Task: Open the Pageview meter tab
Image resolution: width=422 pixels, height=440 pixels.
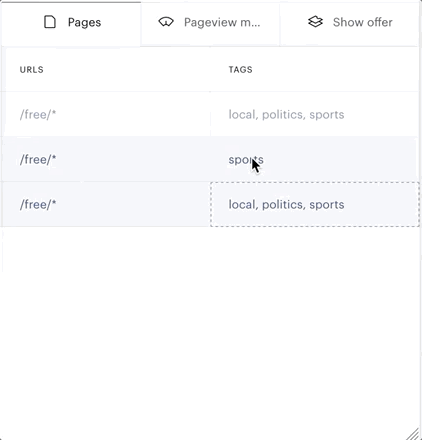Action: (x=210, y=23)
